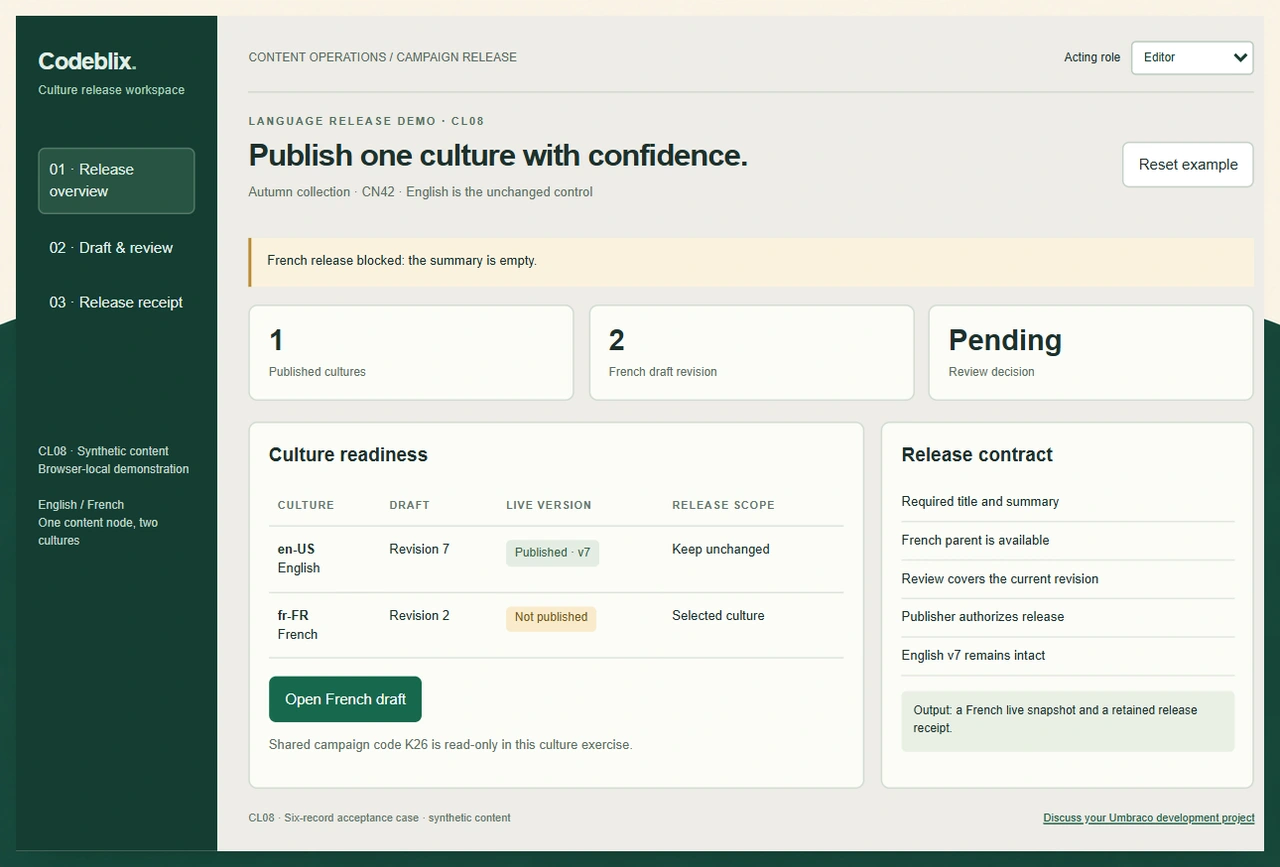Click the Codeblix logo
This screenshot has height=867, width=1280.
(87, 61)
